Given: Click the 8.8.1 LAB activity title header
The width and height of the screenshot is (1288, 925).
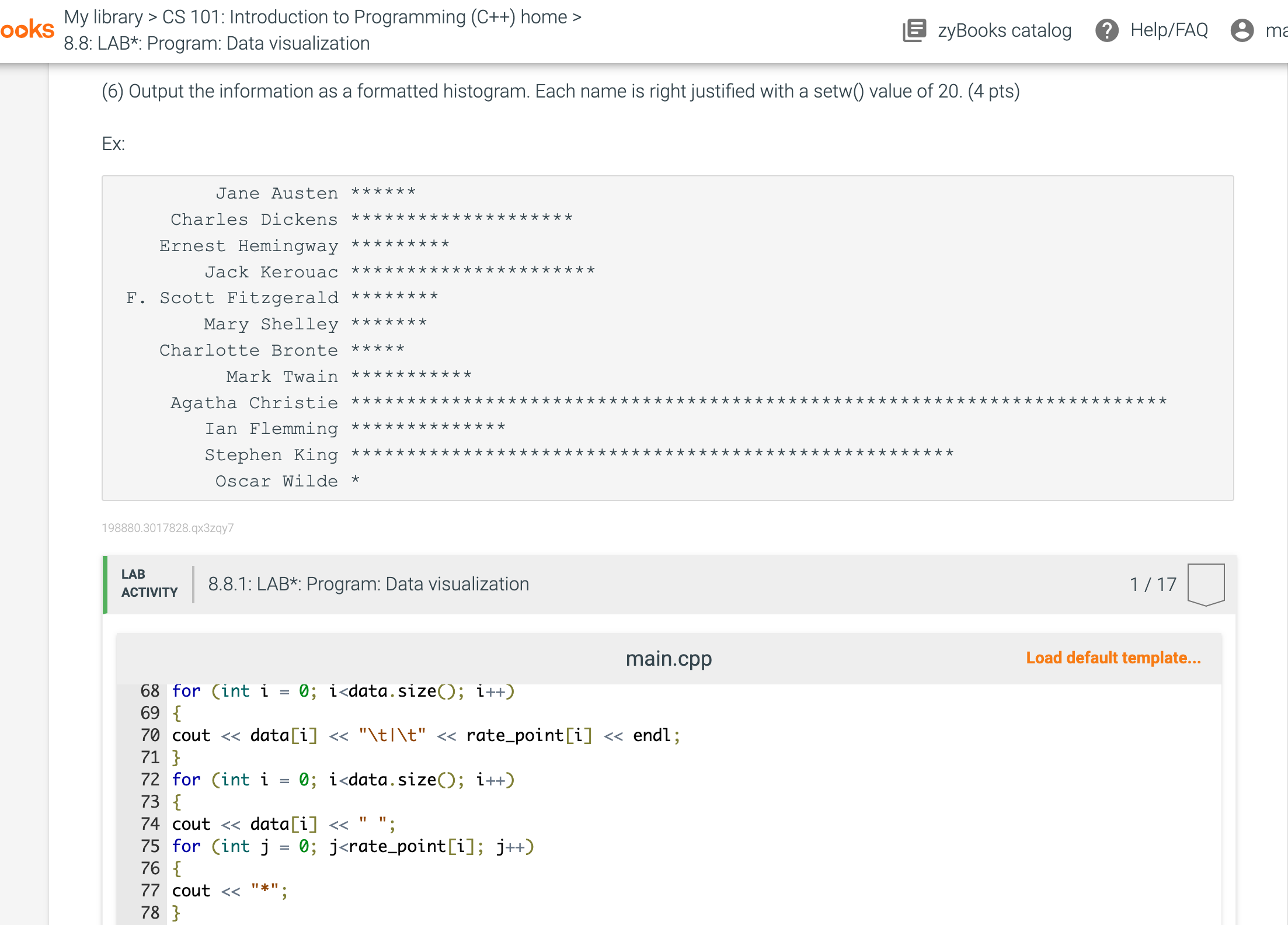Looking at the screenshot, I should tap(368, 583).
